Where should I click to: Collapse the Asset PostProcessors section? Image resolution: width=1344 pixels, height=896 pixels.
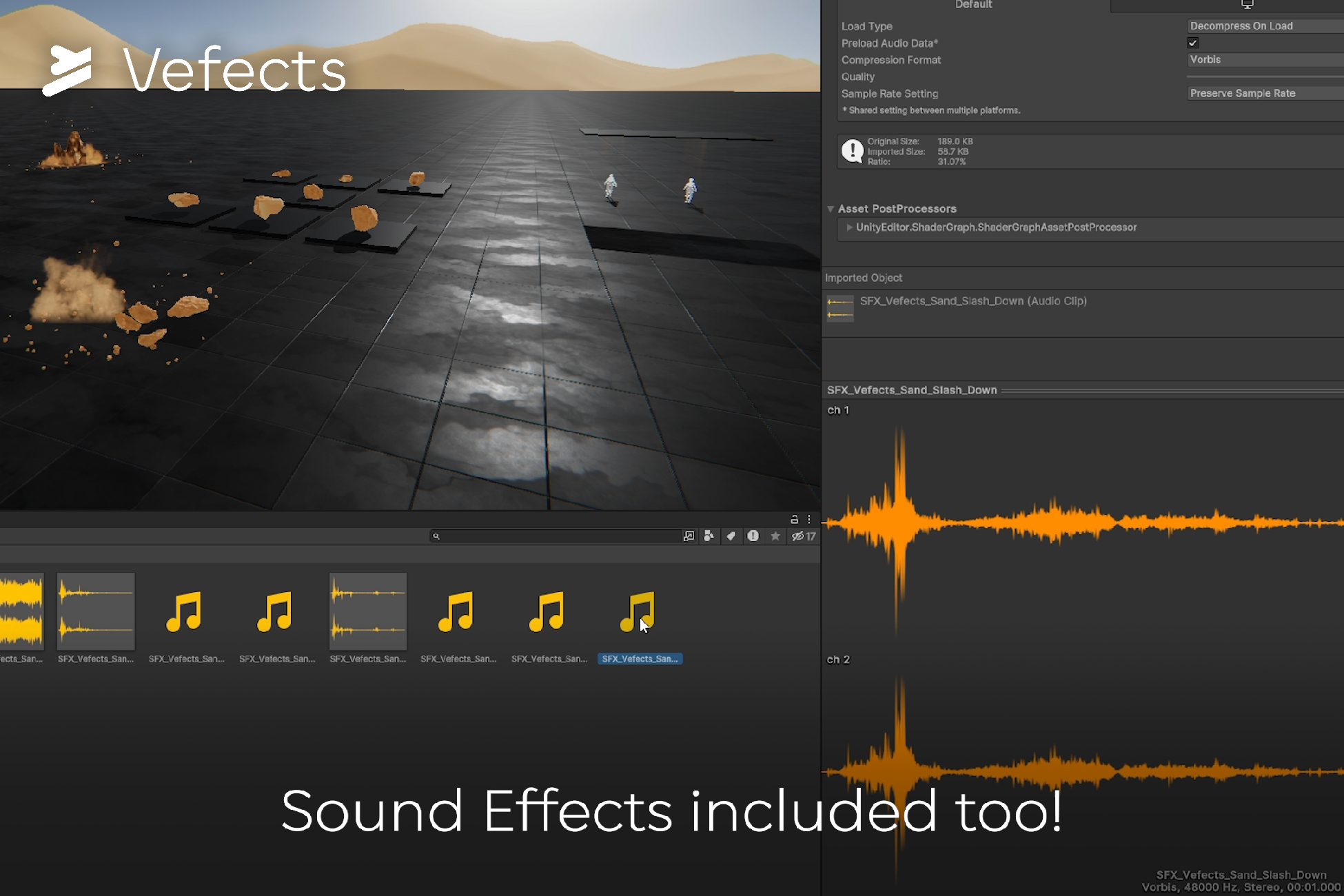pyautogui.click(x=831, y=209)
